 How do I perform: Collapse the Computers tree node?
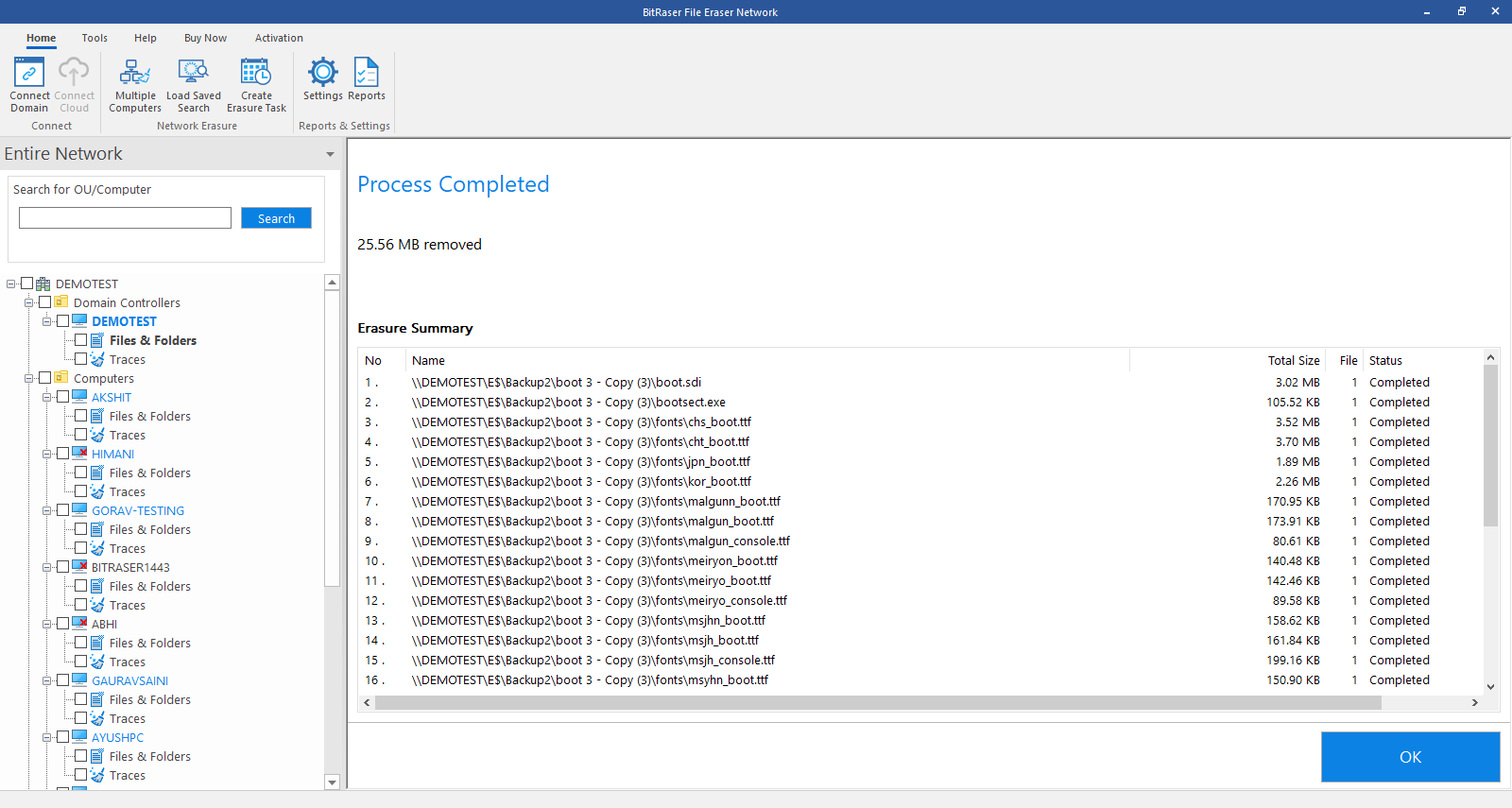tap(29, 378)
